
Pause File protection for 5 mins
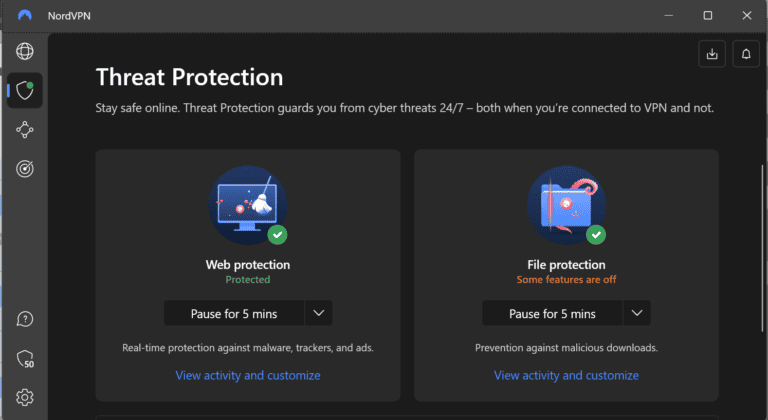(552, 313)
